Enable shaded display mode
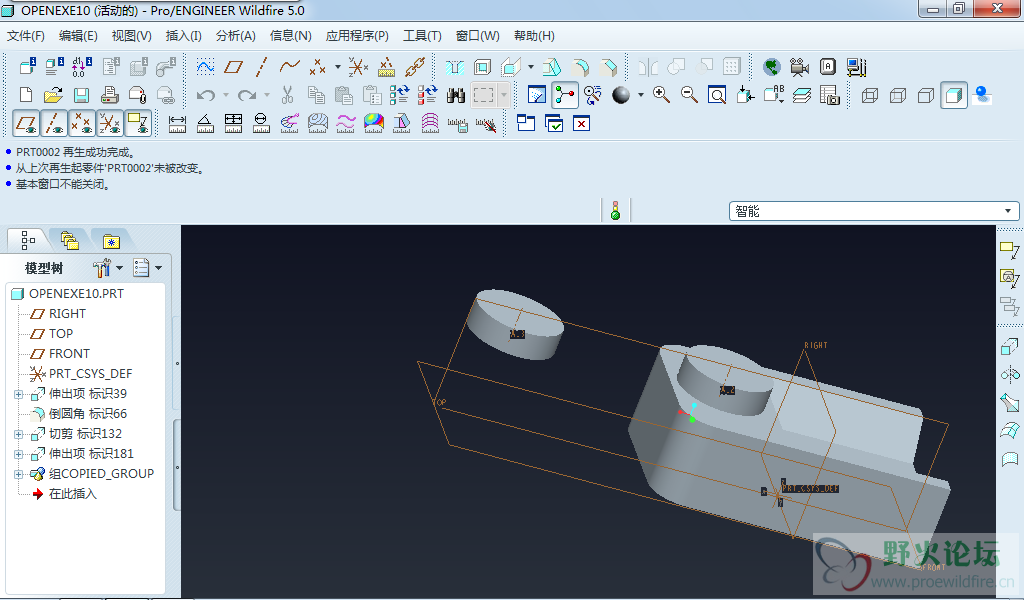This screenshot has width=1024, height=600. [x=953, y=95]
